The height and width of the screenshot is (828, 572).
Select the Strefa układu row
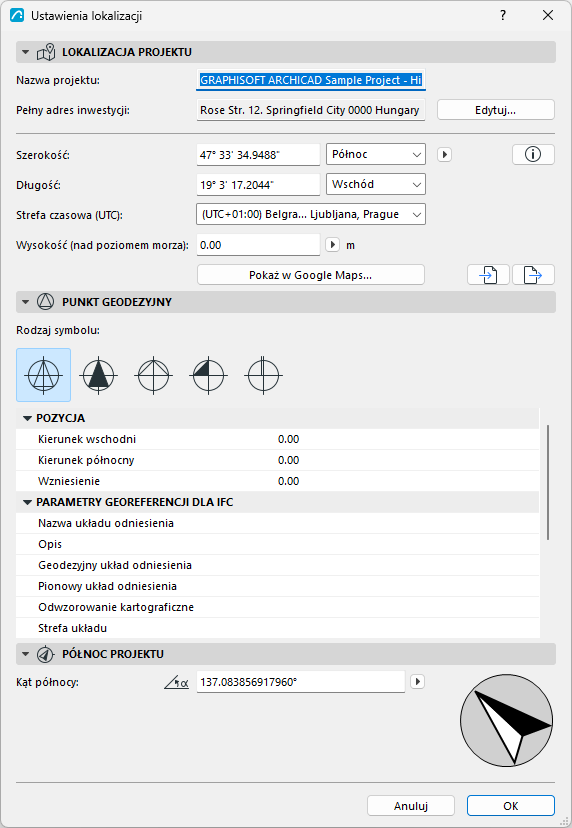pyautogui.click(x=277, y=628)
